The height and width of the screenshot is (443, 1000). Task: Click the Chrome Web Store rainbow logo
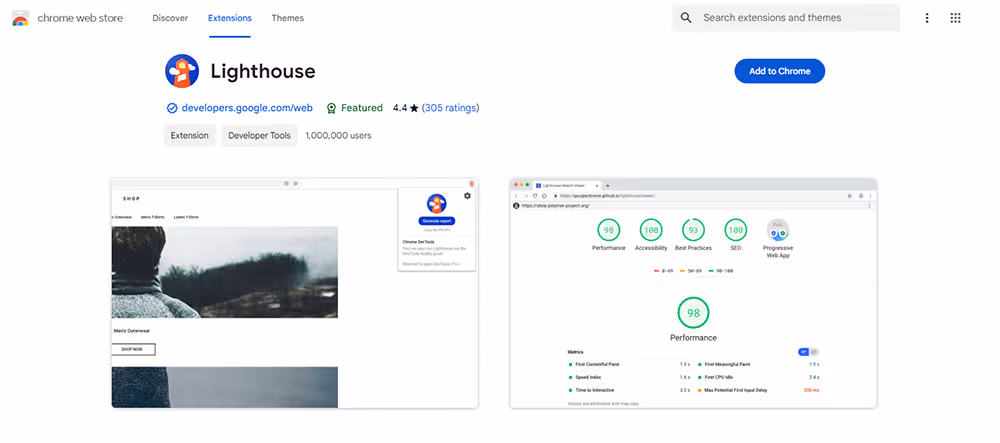point(20,18)
